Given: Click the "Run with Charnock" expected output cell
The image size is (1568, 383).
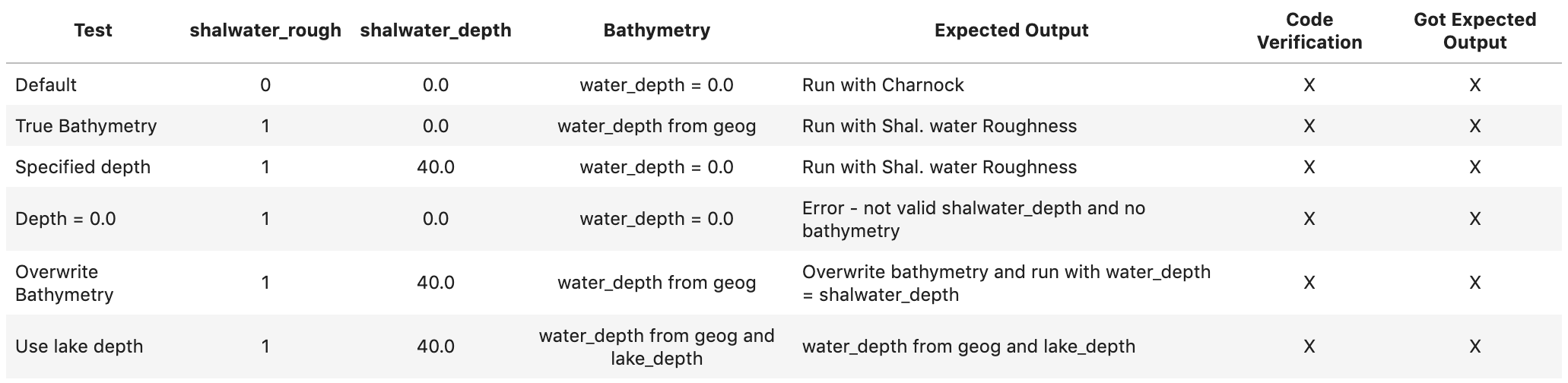Looking at the screenshot, I should click(883, 85).
